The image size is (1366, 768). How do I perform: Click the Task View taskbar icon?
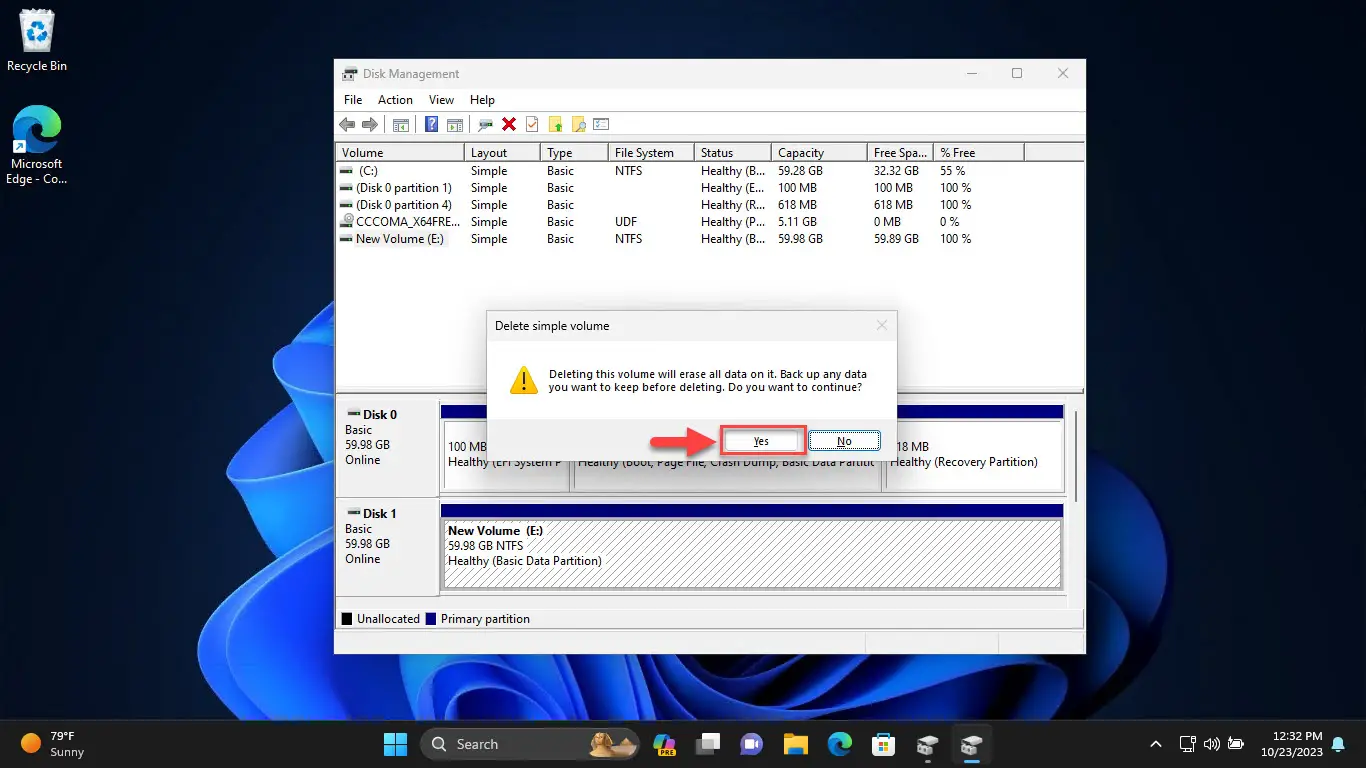point(709,744)
